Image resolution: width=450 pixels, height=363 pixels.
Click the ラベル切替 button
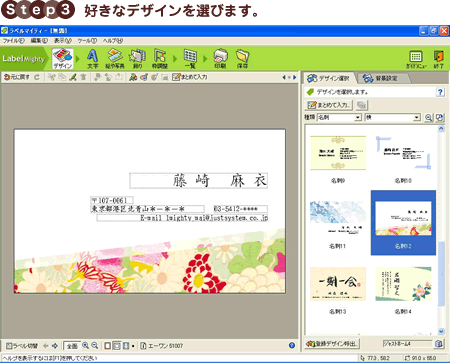22,346
